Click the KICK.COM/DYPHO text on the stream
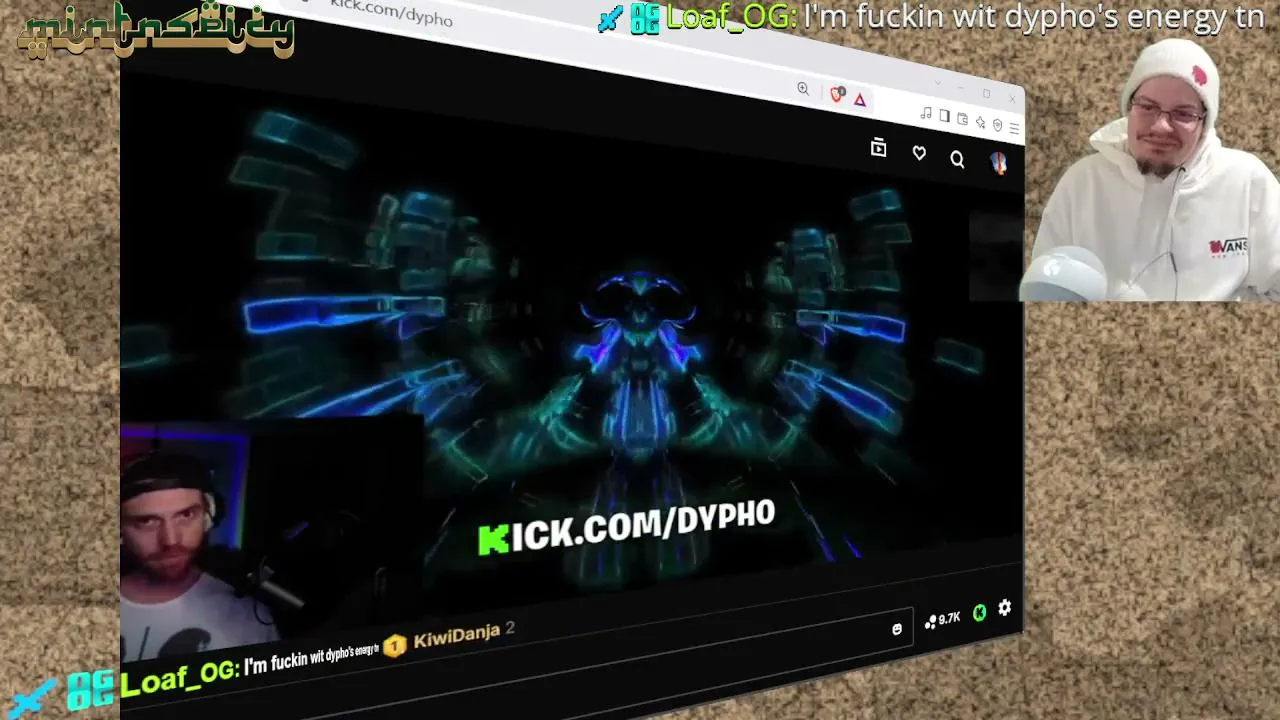1280x720 pixels. click(x=627, y=527)
